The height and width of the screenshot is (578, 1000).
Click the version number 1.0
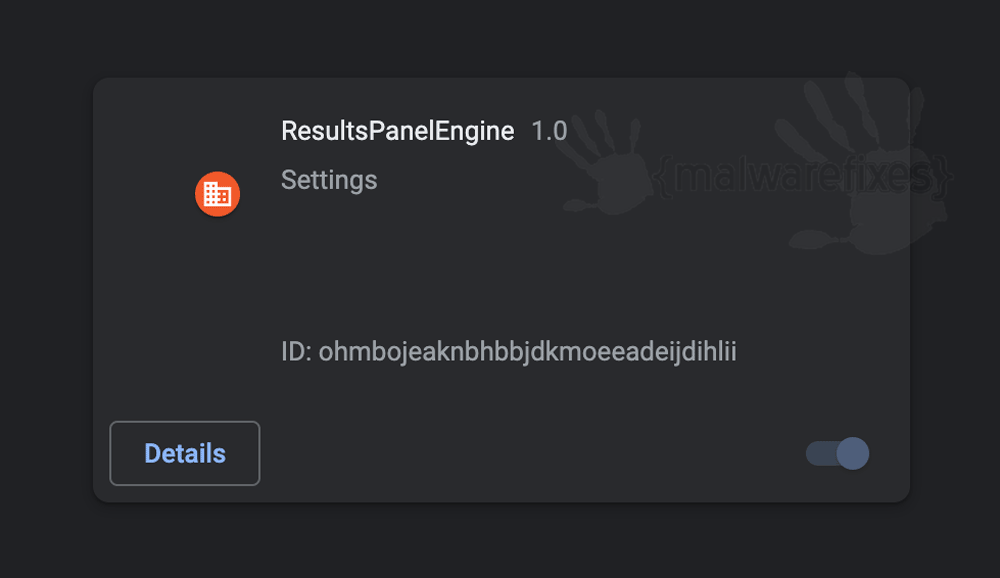549,131
